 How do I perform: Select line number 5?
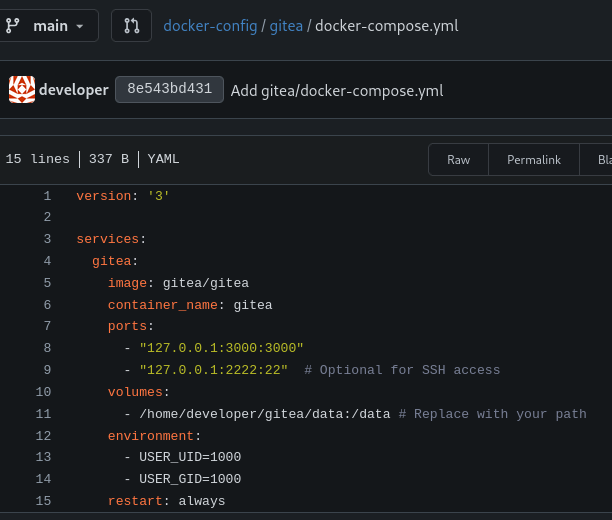(x=47, y=283)
